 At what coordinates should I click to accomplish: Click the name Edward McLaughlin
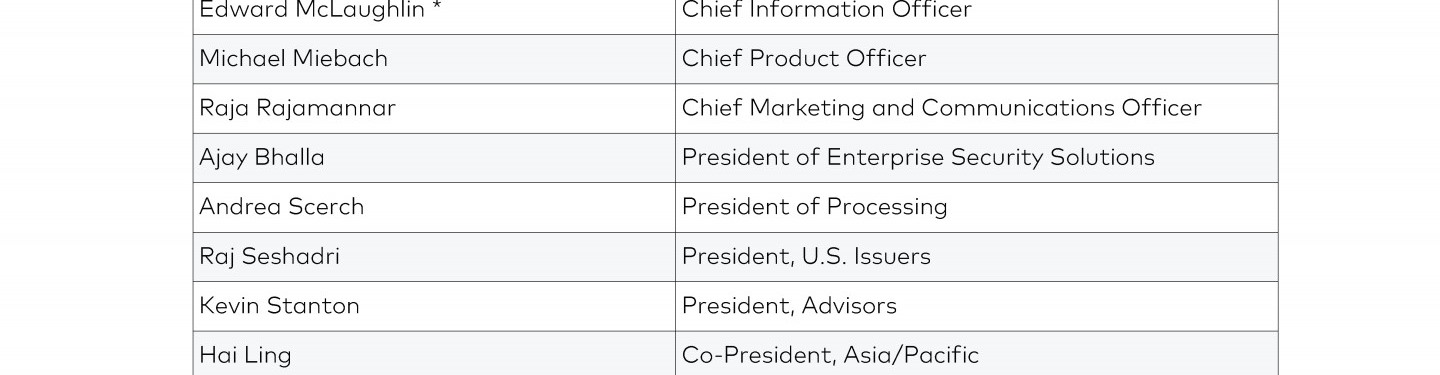pos(312,11)
